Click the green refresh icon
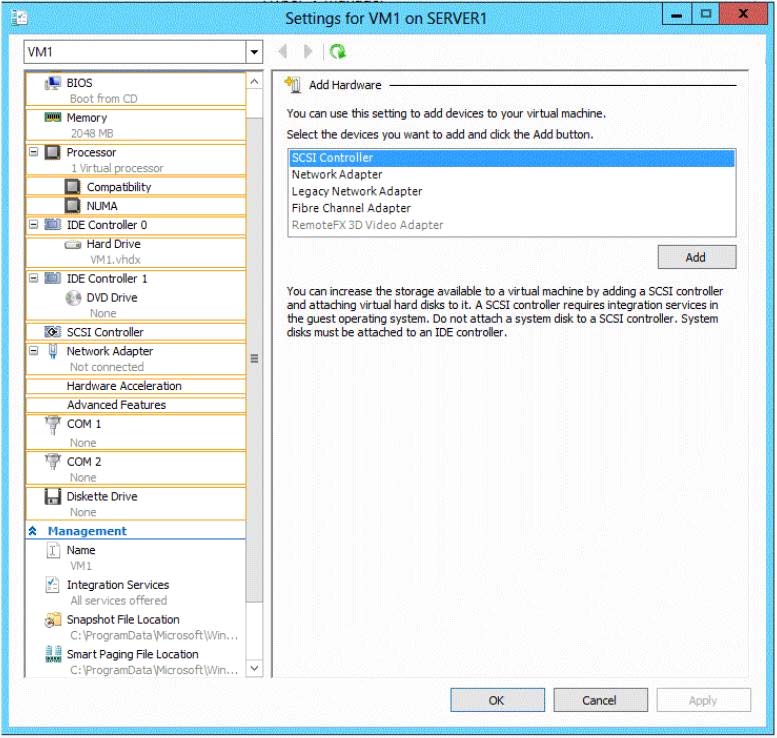Viewport: 777px width, 738px height. (337, 51)
